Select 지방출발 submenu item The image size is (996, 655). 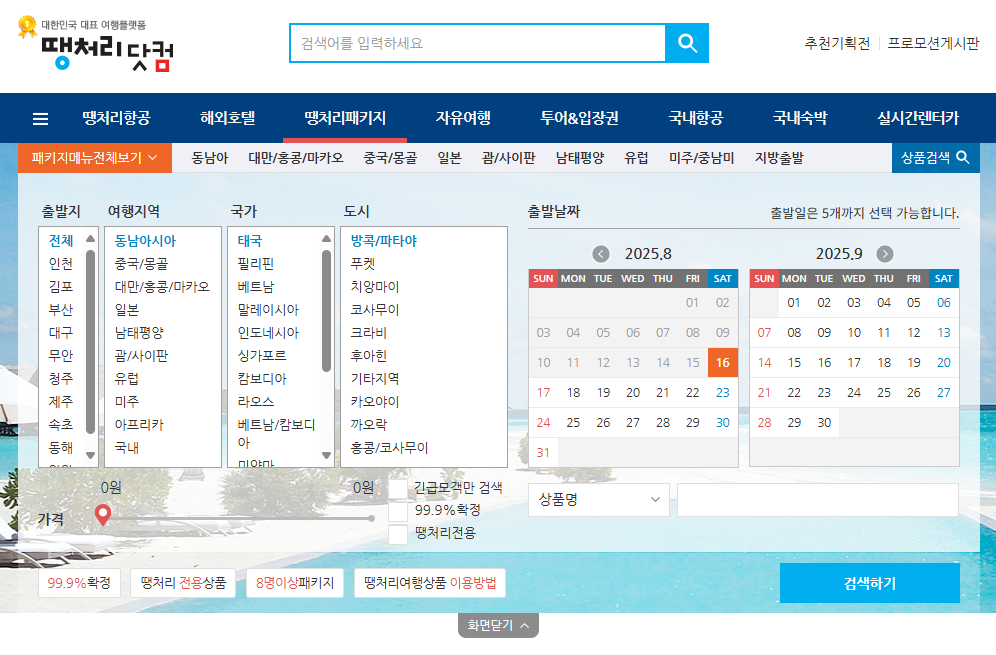pos(779,158)
